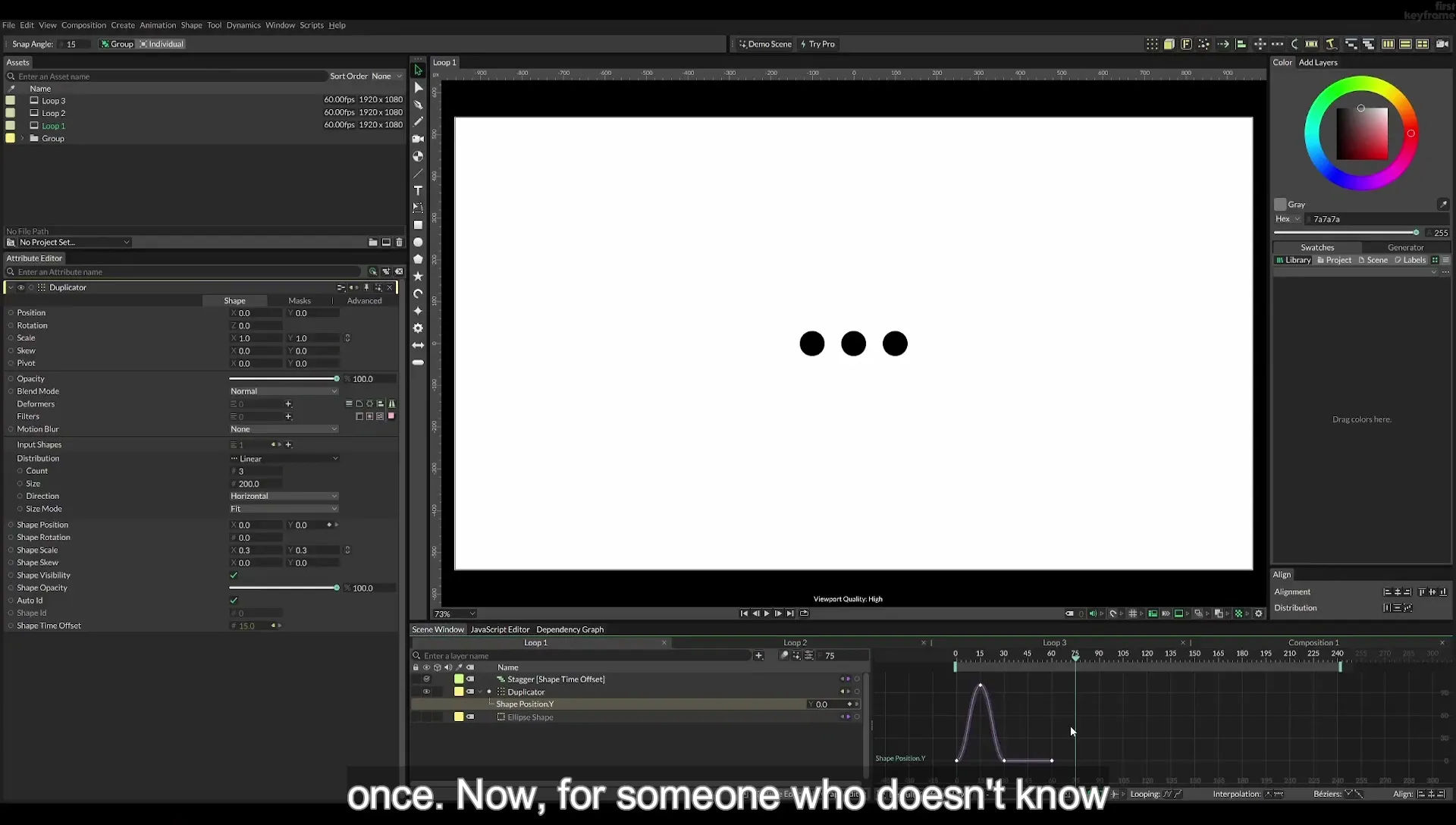Open the Size Mode Fit dropdown

[284, 509]
